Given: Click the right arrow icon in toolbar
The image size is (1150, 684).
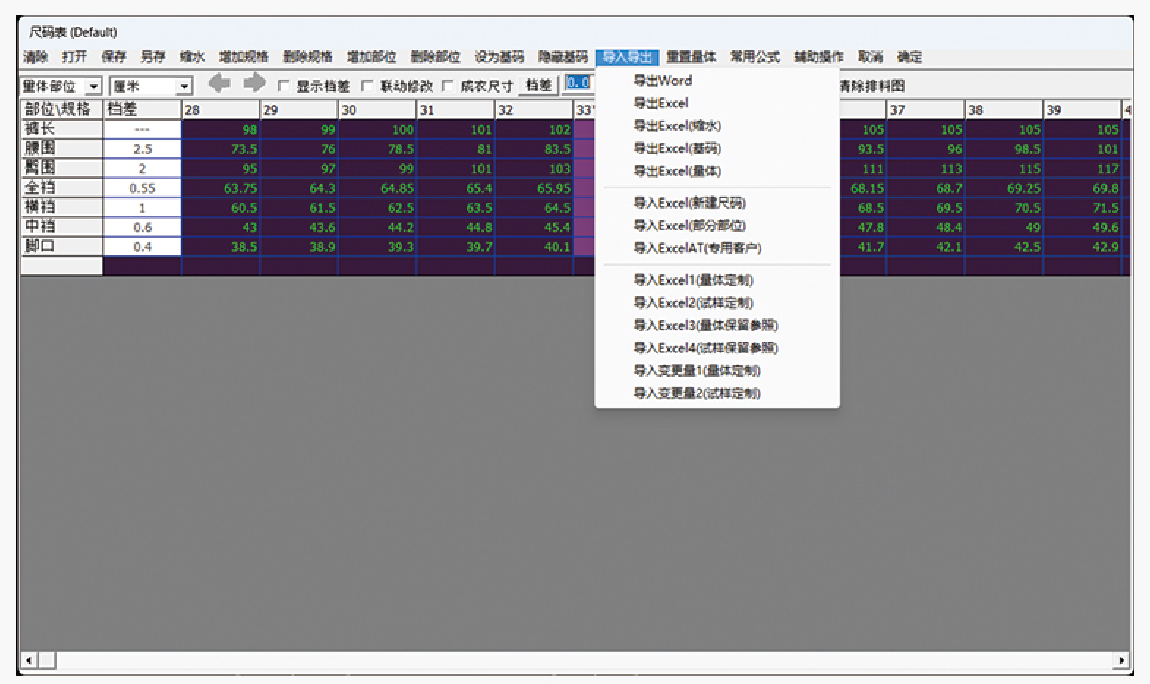Looking at the screenshot, I should click(x=255, y=85).
